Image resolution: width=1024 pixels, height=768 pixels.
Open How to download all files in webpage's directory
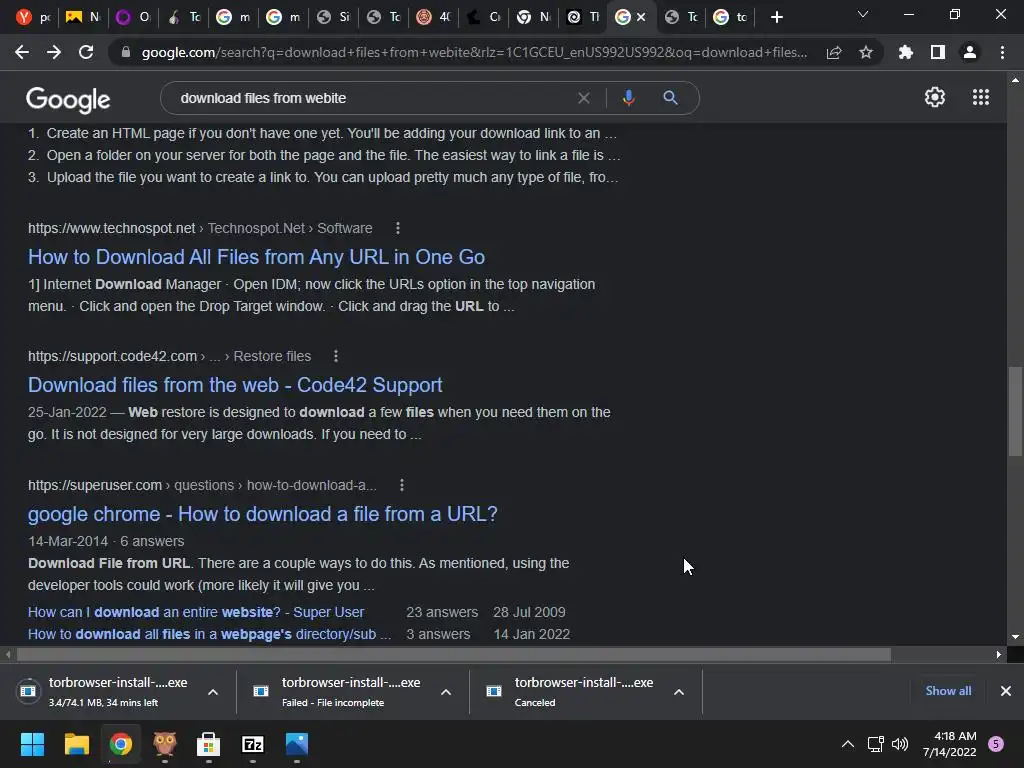pos(210,634)
